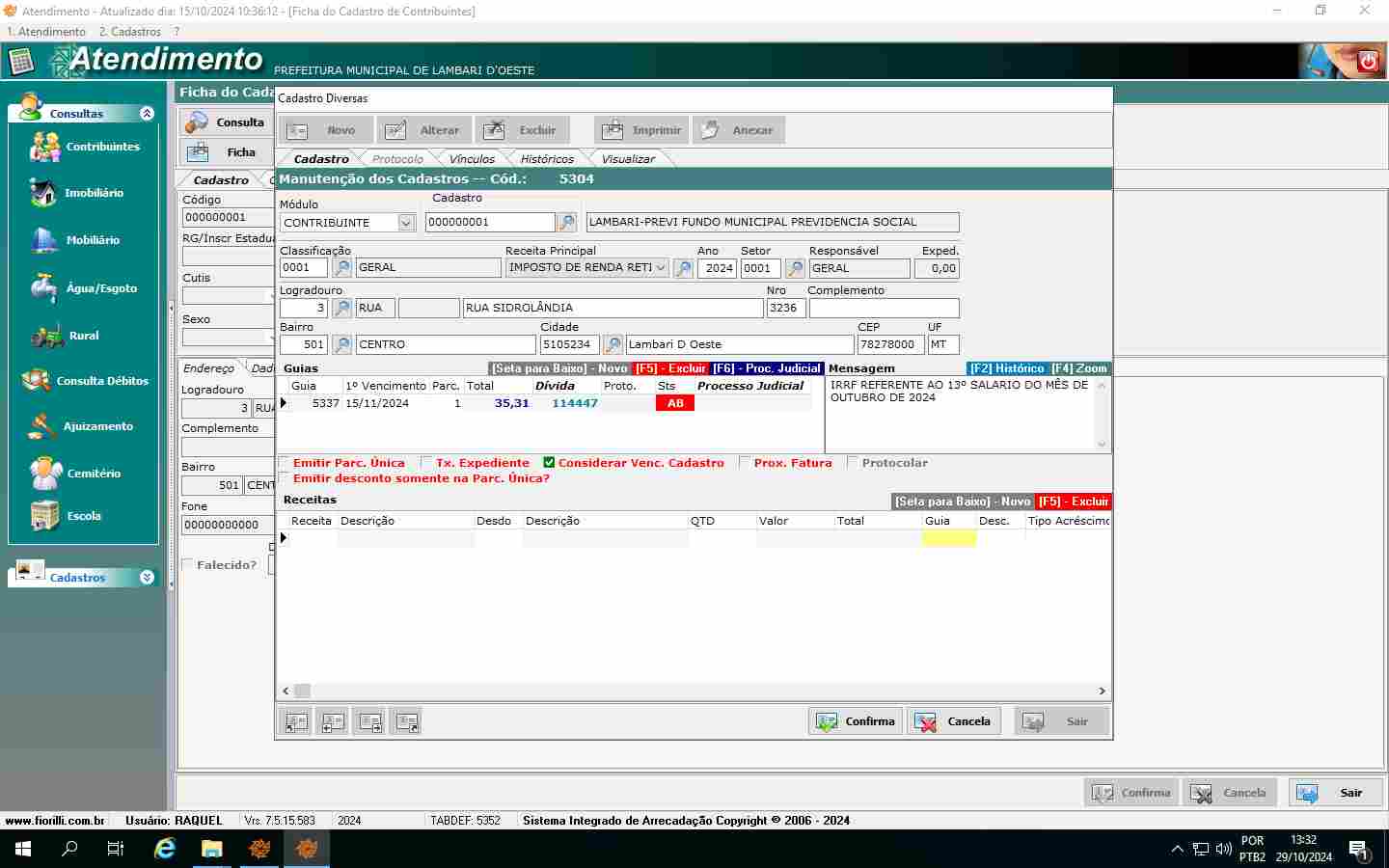This screenshot has height=868, width=1389.
Task: Click the red power icon at top right
Action: (x=1367, y=62)
